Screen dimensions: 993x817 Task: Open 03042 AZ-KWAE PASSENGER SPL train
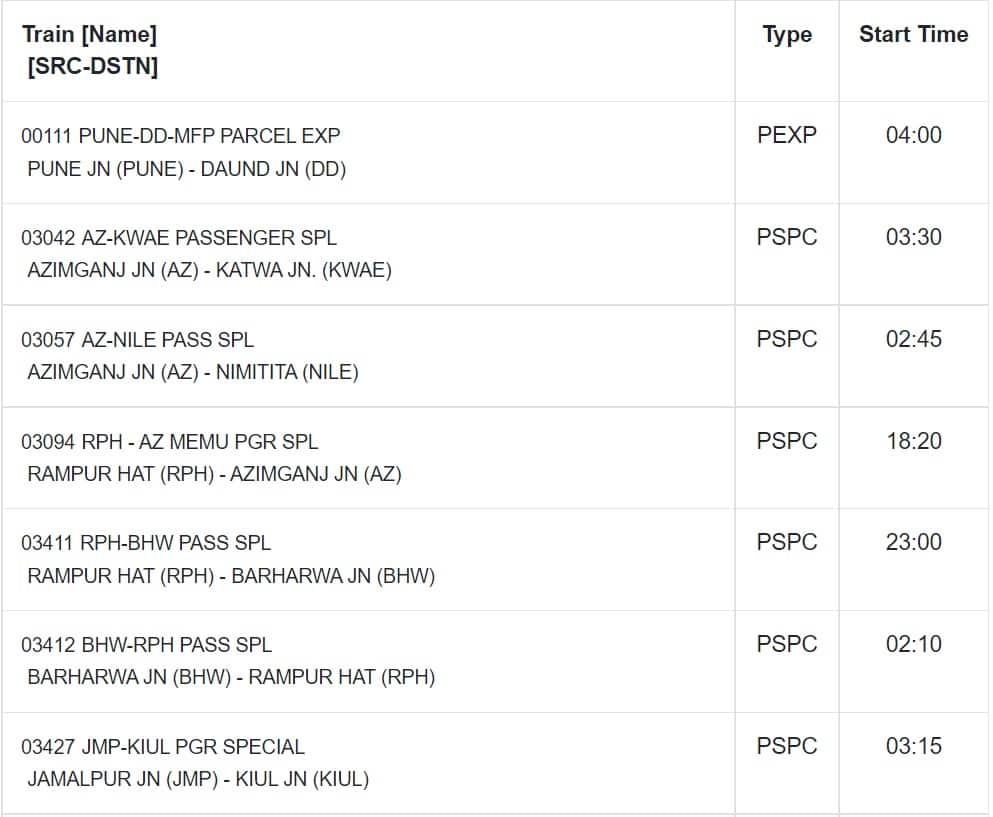coord(179,238)
